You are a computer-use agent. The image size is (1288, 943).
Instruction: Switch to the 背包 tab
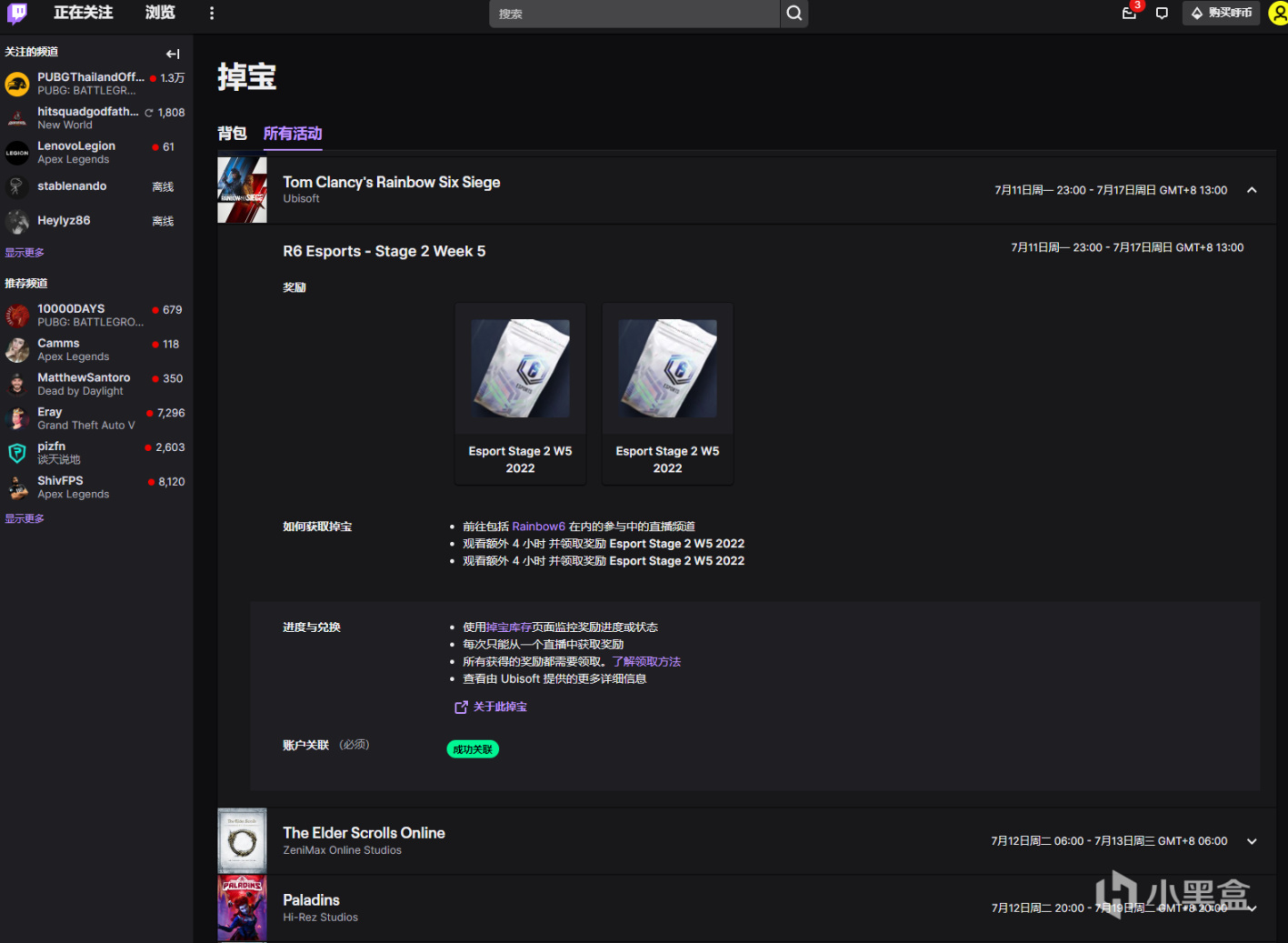232,134
